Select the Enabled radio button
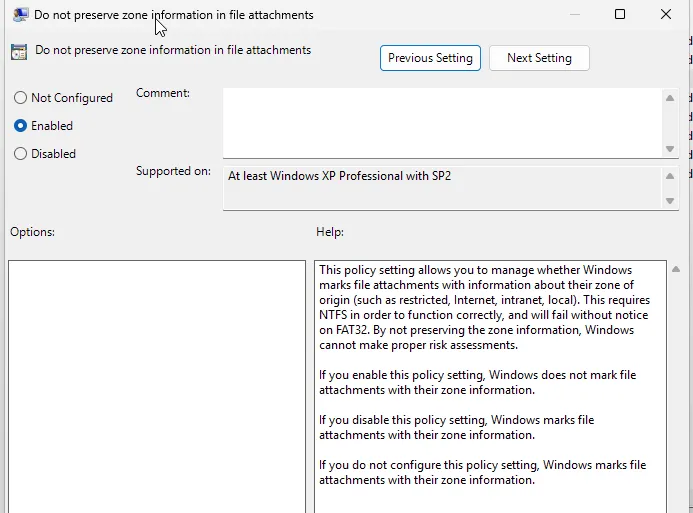The width and height of the screenshot is (693, 513). click(20, 126)
